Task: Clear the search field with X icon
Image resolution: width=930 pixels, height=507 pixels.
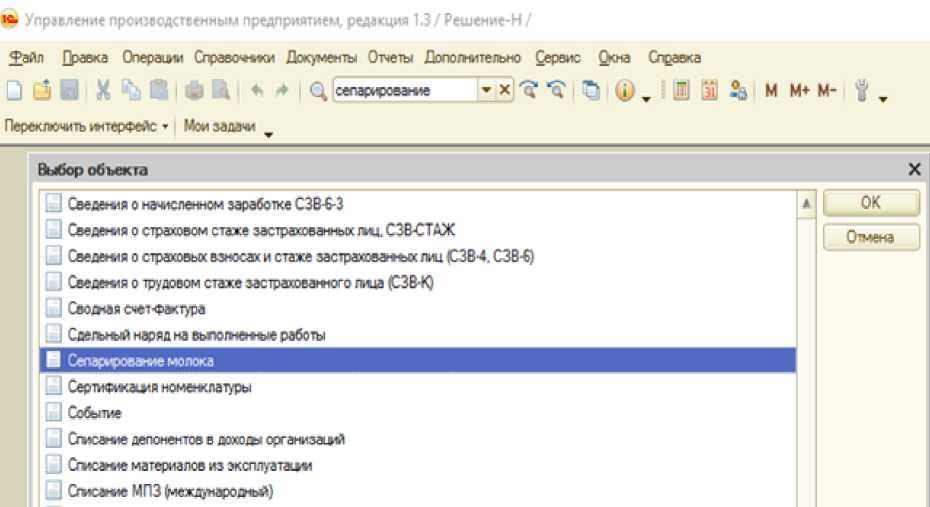Action: click(505, 90)
